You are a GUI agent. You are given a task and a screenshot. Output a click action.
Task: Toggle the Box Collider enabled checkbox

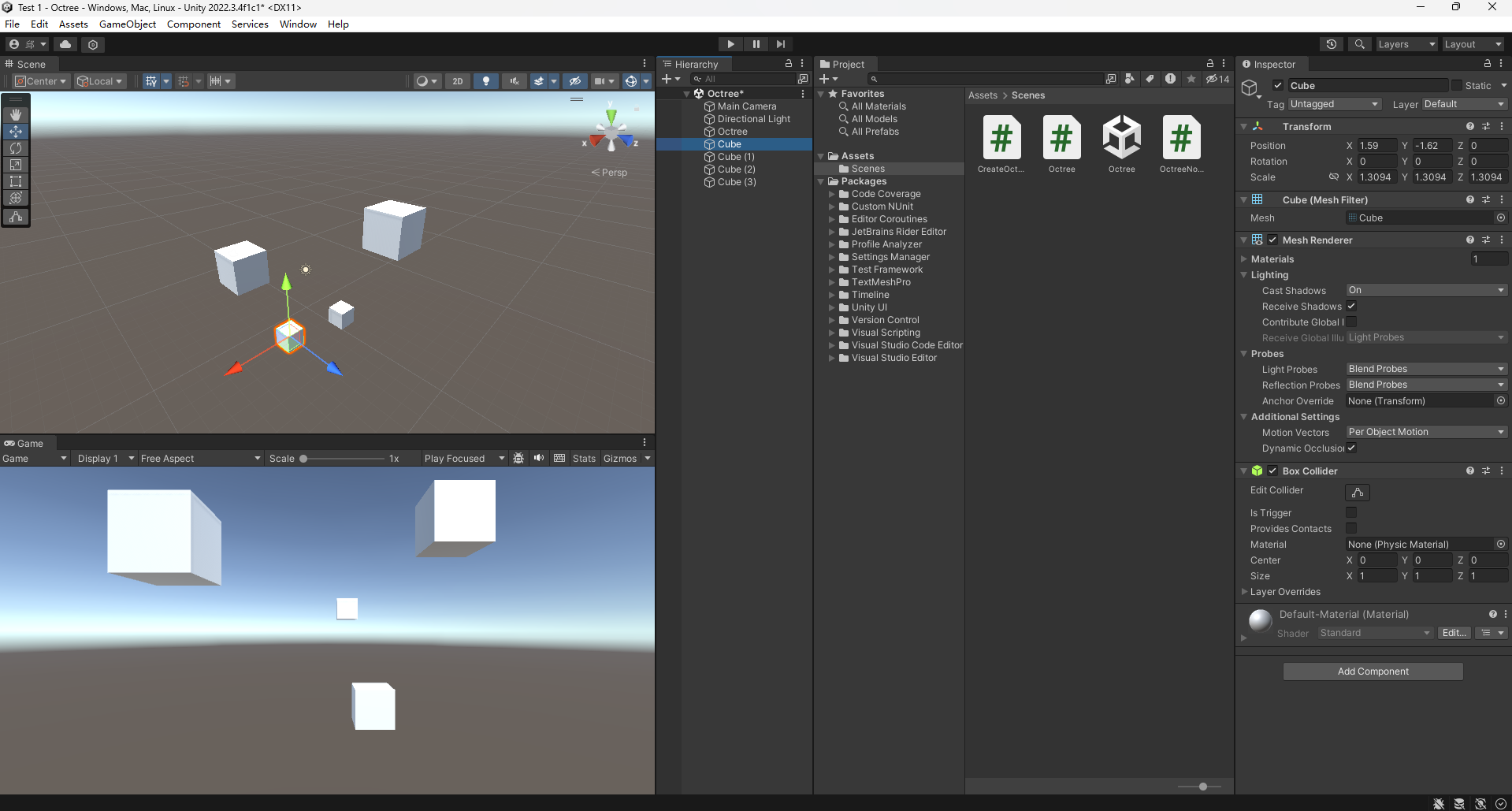(x=1272, y=471)
